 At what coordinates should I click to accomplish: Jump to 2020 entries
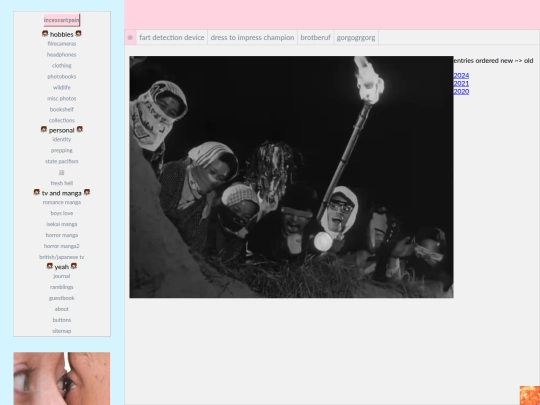pyautogui.click(x=461, y=91)
